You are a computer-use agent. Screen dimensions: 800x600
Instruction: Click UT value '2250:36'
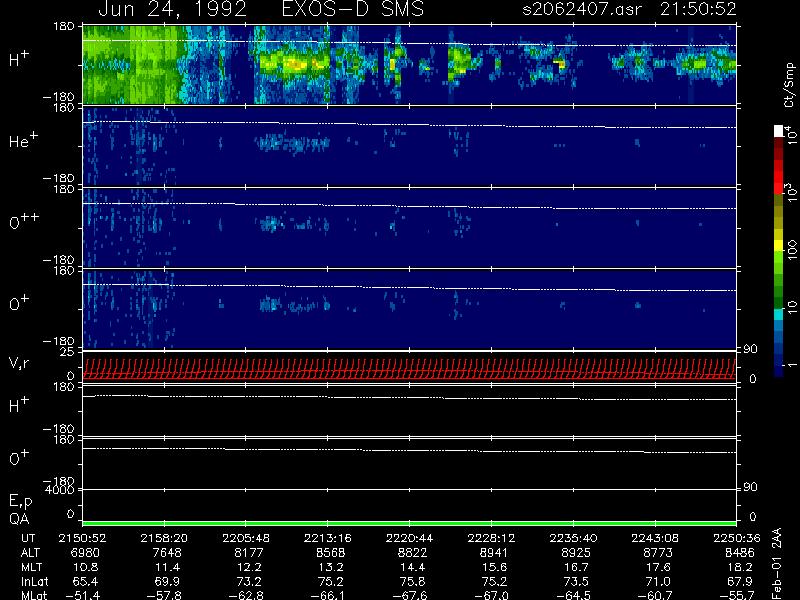click(736, 538)
